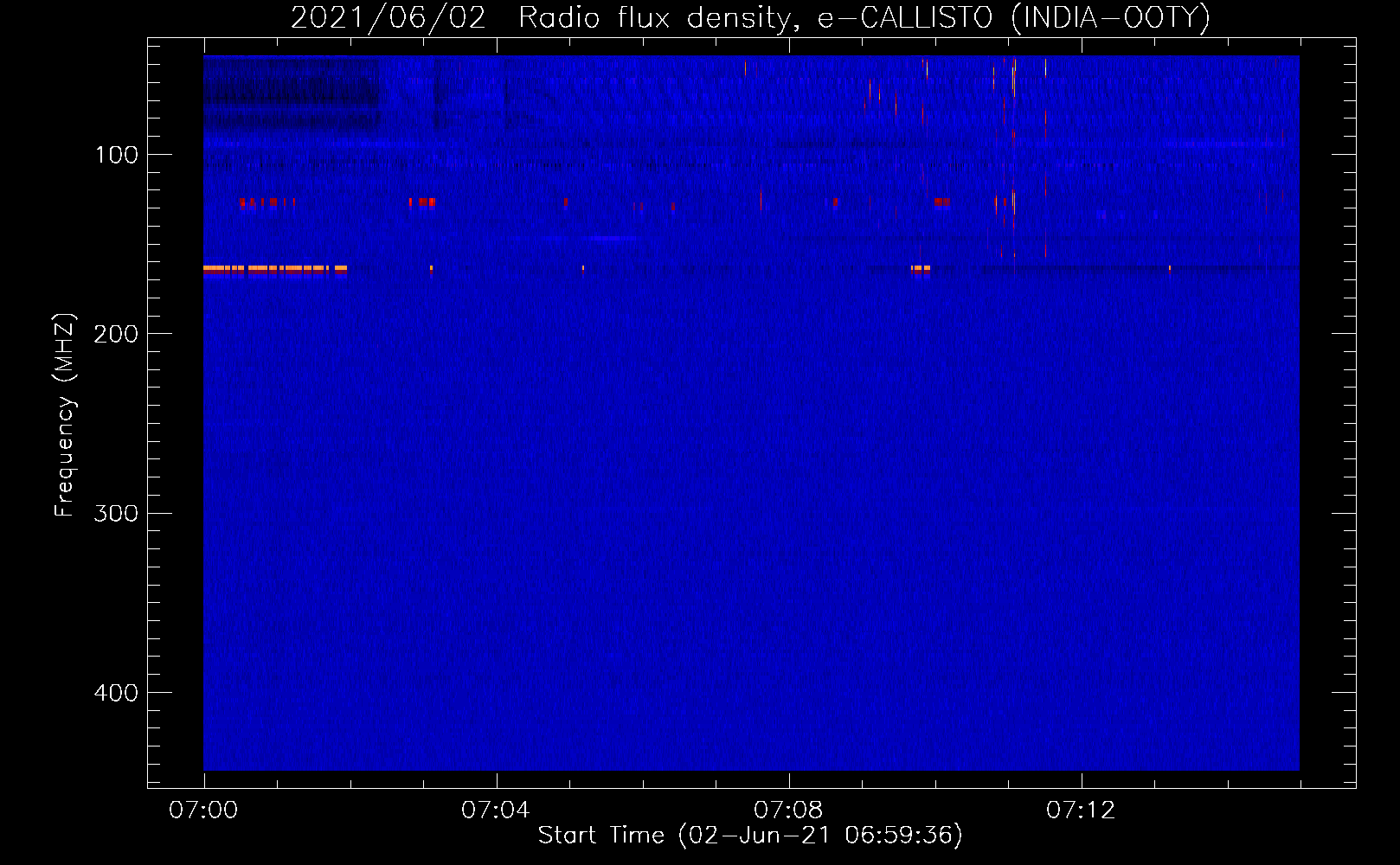Click the 400 frequency tick label
Screen dimensions: 1400x865
pyautogui.click(x=116, y=693)
